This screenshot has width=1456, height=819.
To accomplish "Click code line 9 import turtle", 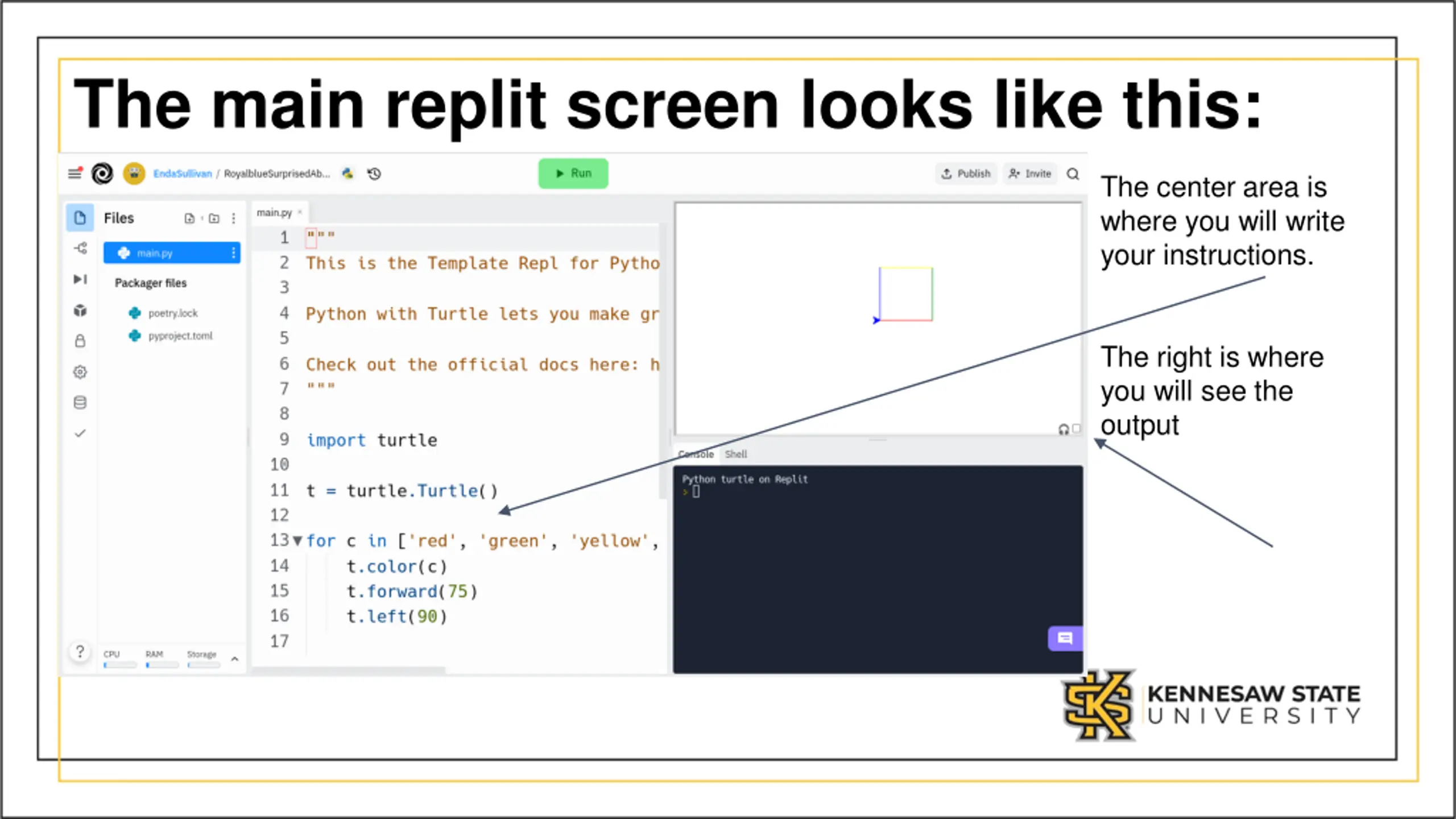I will [372, 440].
